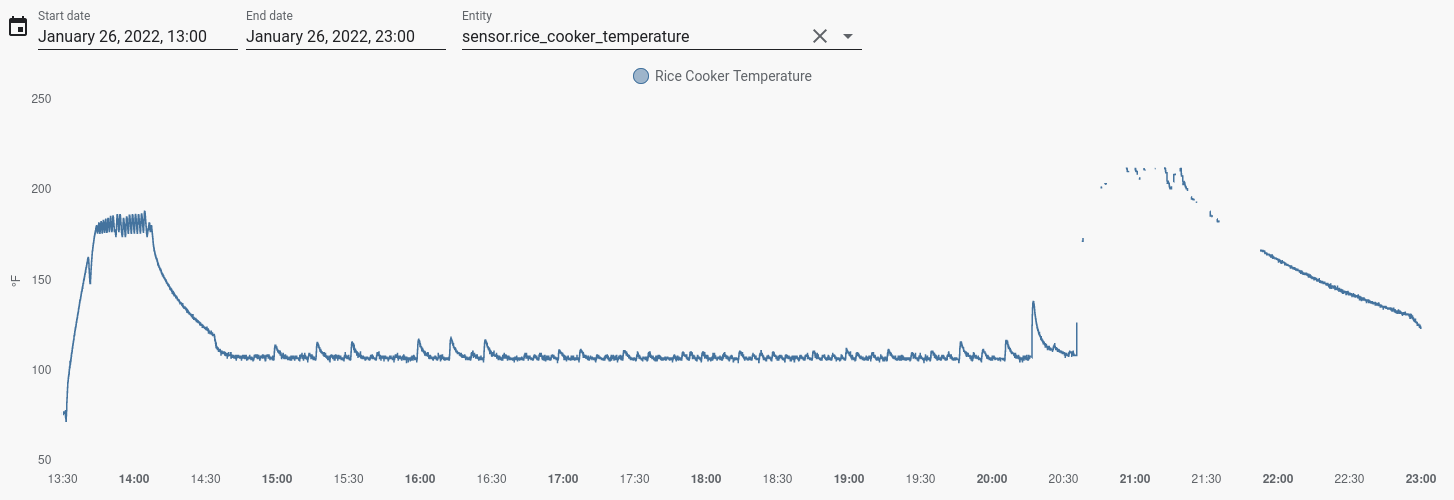Toggle the Rice Cooker Temperature legend circle

point(641,76)
